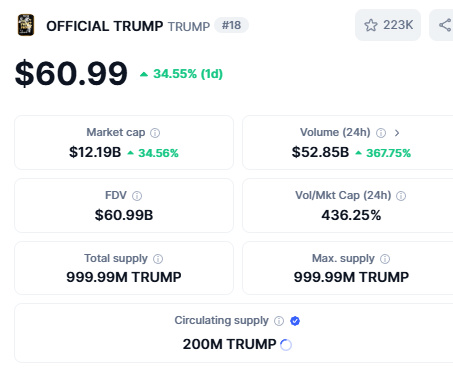
Task: Click the $12.19B market cap value
Action: point(95,152)
